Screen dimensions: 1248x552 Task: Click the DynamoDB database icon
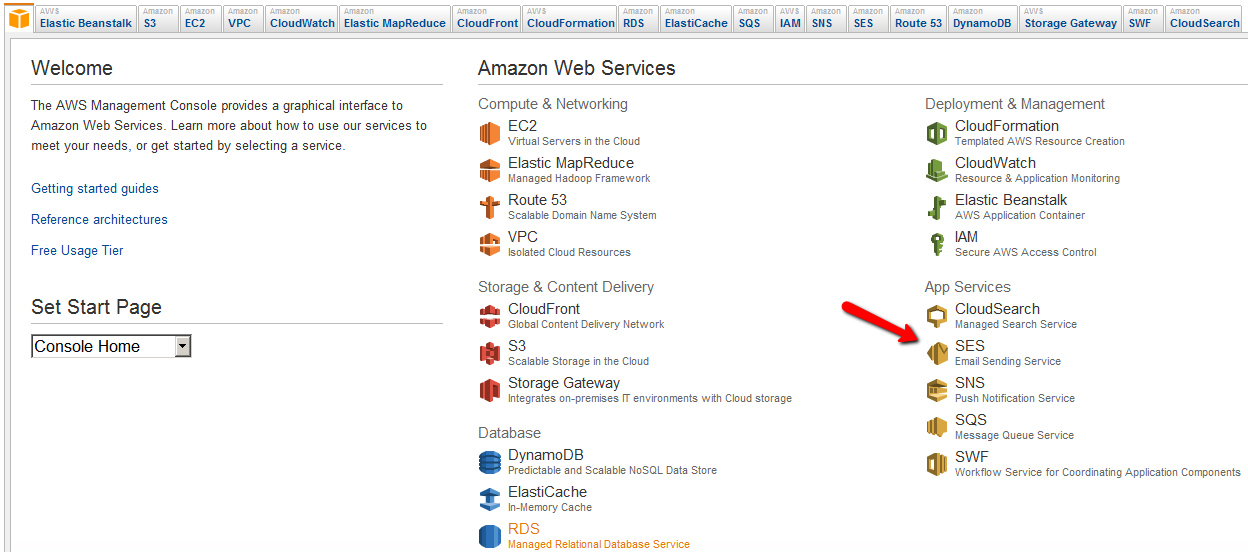tap(489, 462)
